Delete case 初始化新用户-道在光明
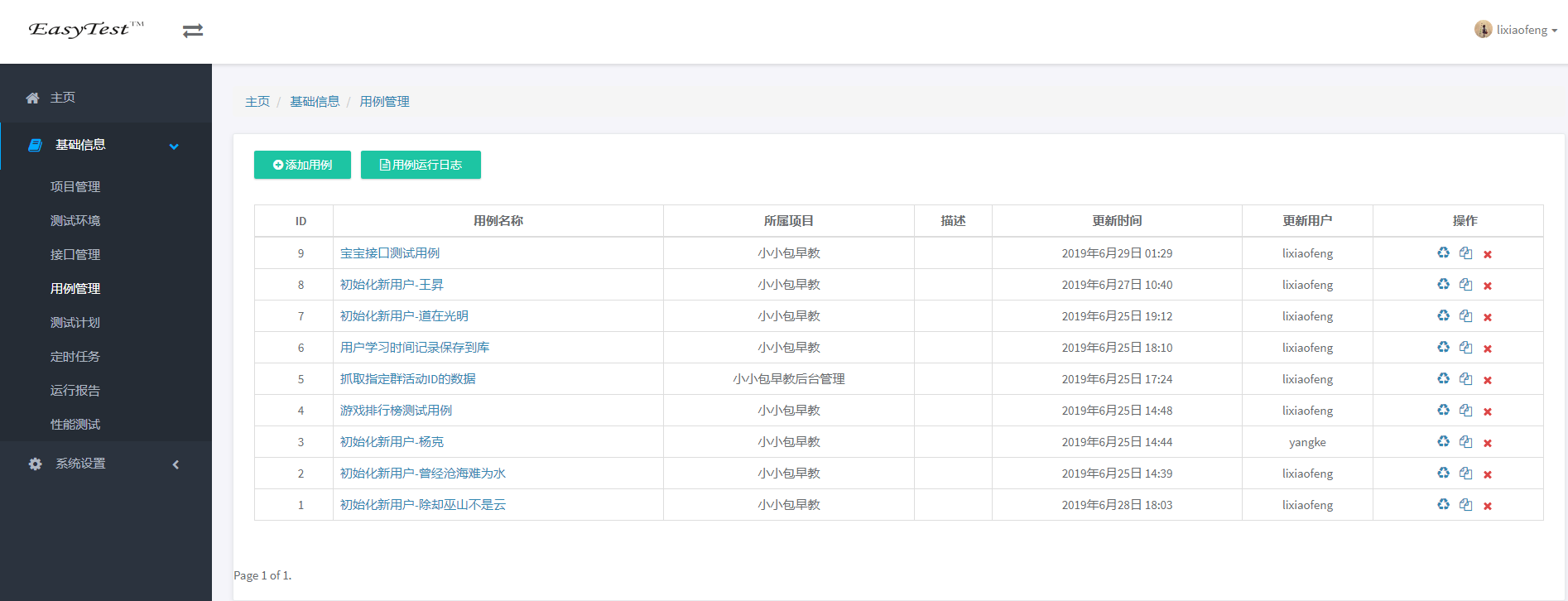Viewport: 1568px width, 601px height. [1488, 317]
